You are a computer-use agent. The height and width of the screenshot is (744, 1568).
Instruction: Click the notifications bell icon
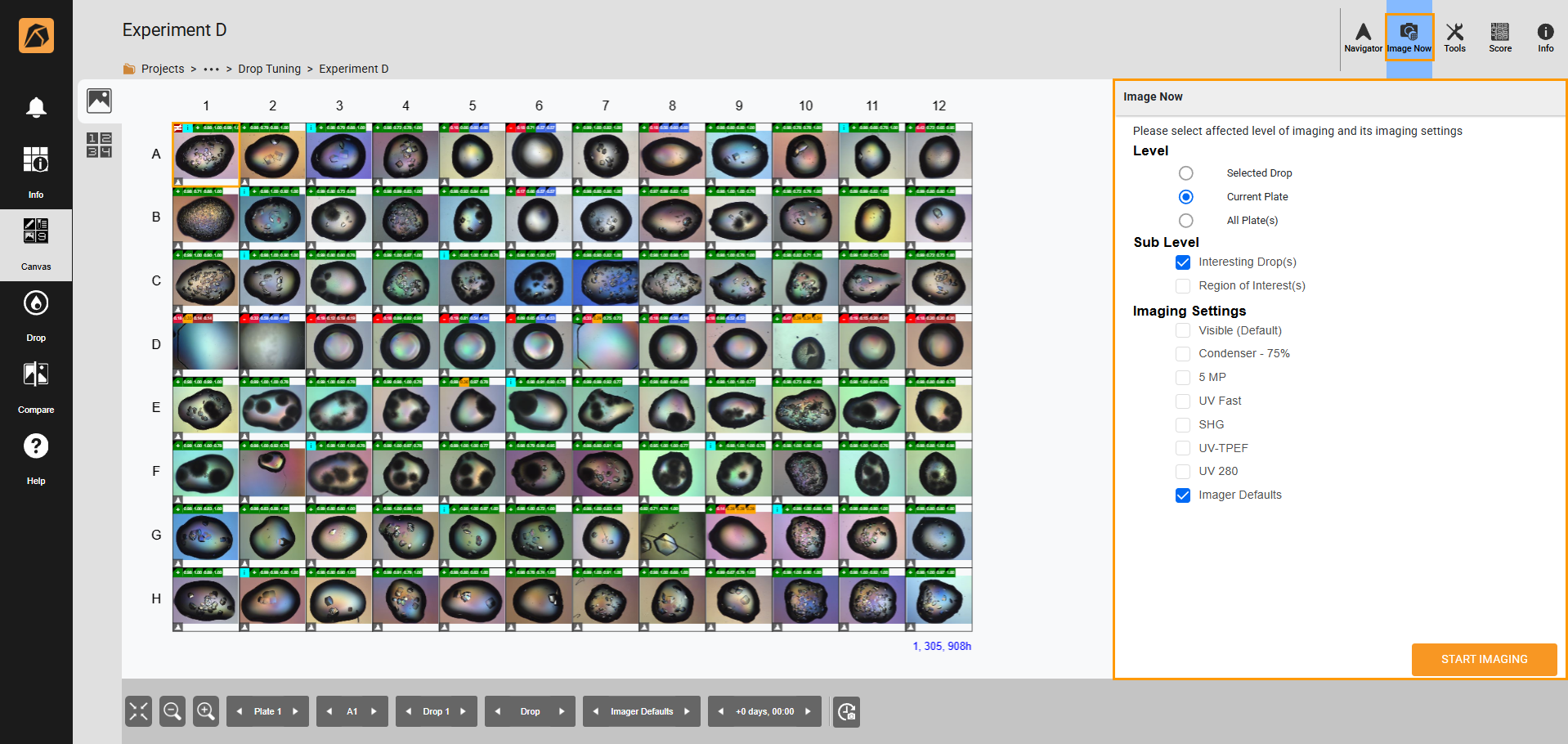click(x=36, y=107)
